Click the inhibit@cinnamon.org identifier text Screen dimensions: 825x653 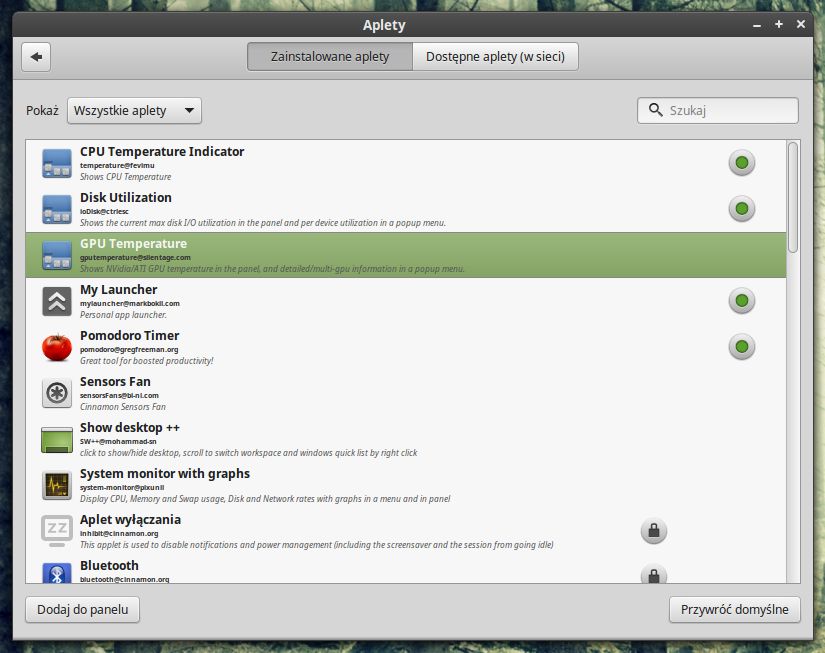119,534
